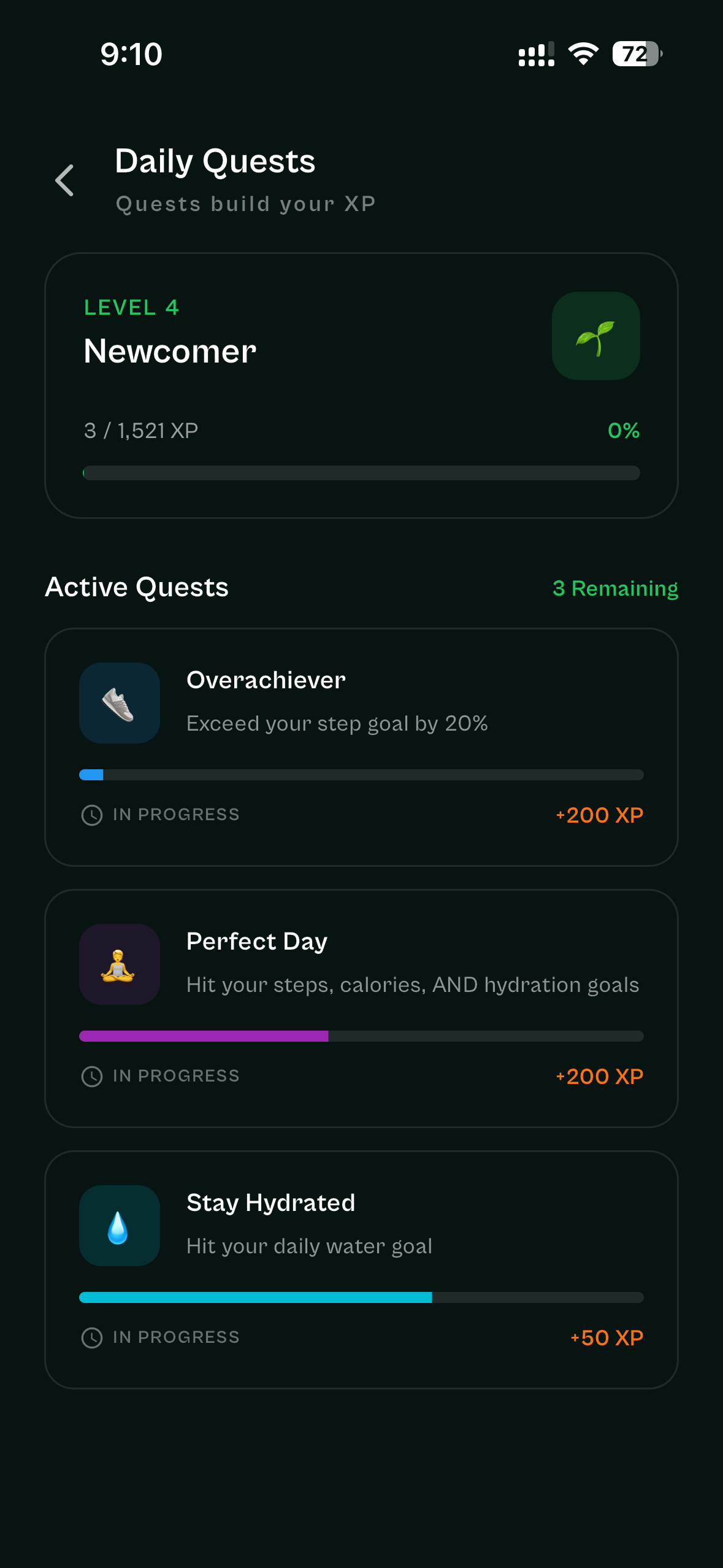Tap the +200 XP label on Overachiever
This screenshot has width=723, height=1568.
[599, 815]
